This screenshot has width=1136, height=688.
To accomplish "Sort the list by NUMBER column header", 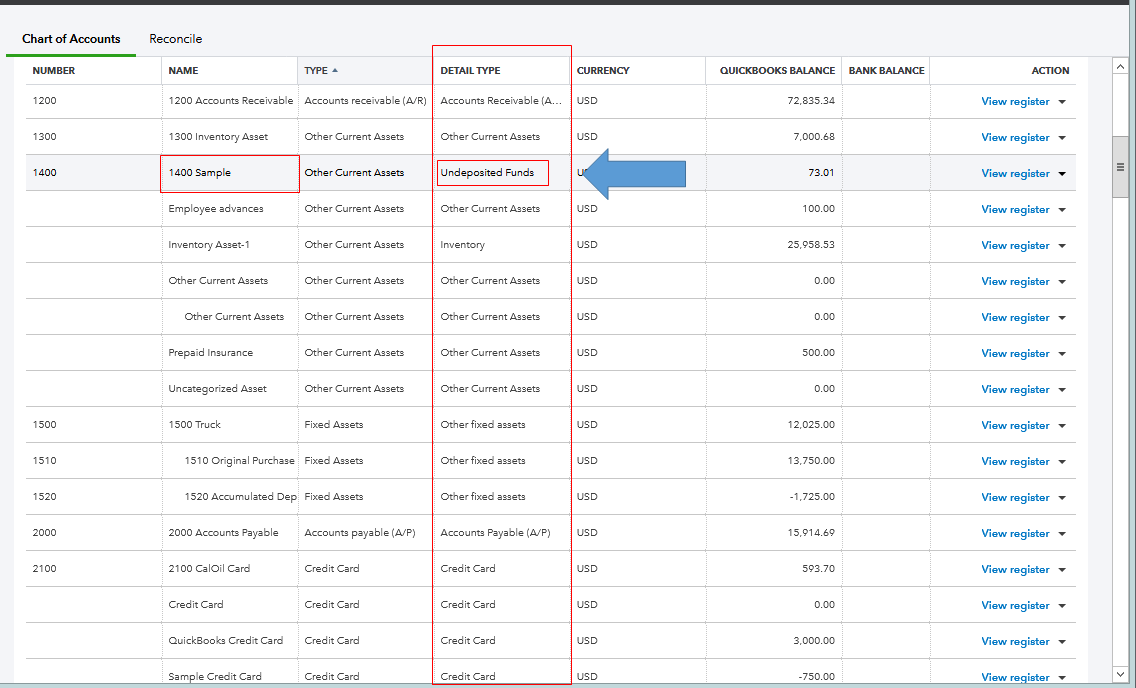I will coord(53,70).
